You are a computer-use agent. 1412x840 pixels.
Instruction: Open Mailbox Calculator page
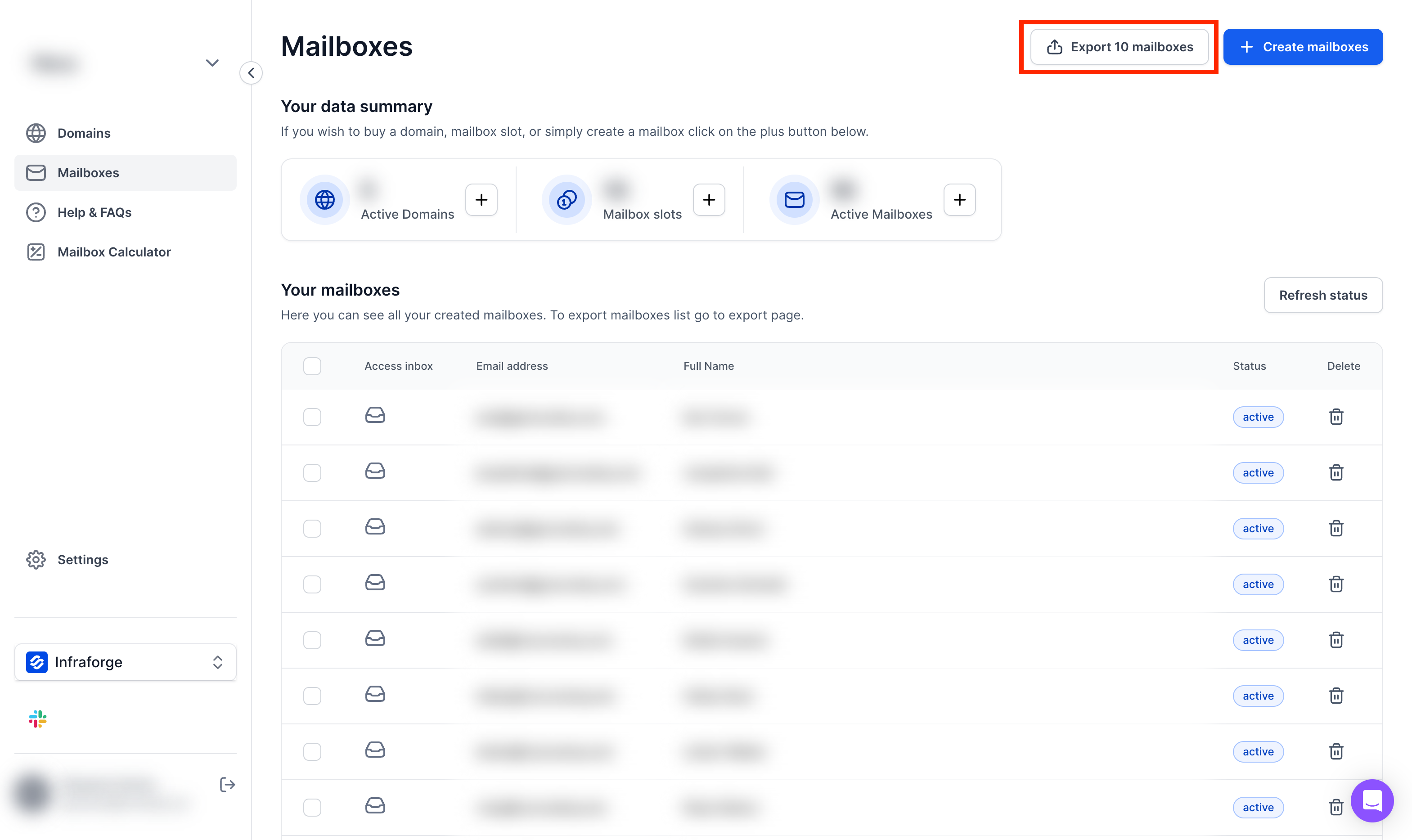pos(114,252)
